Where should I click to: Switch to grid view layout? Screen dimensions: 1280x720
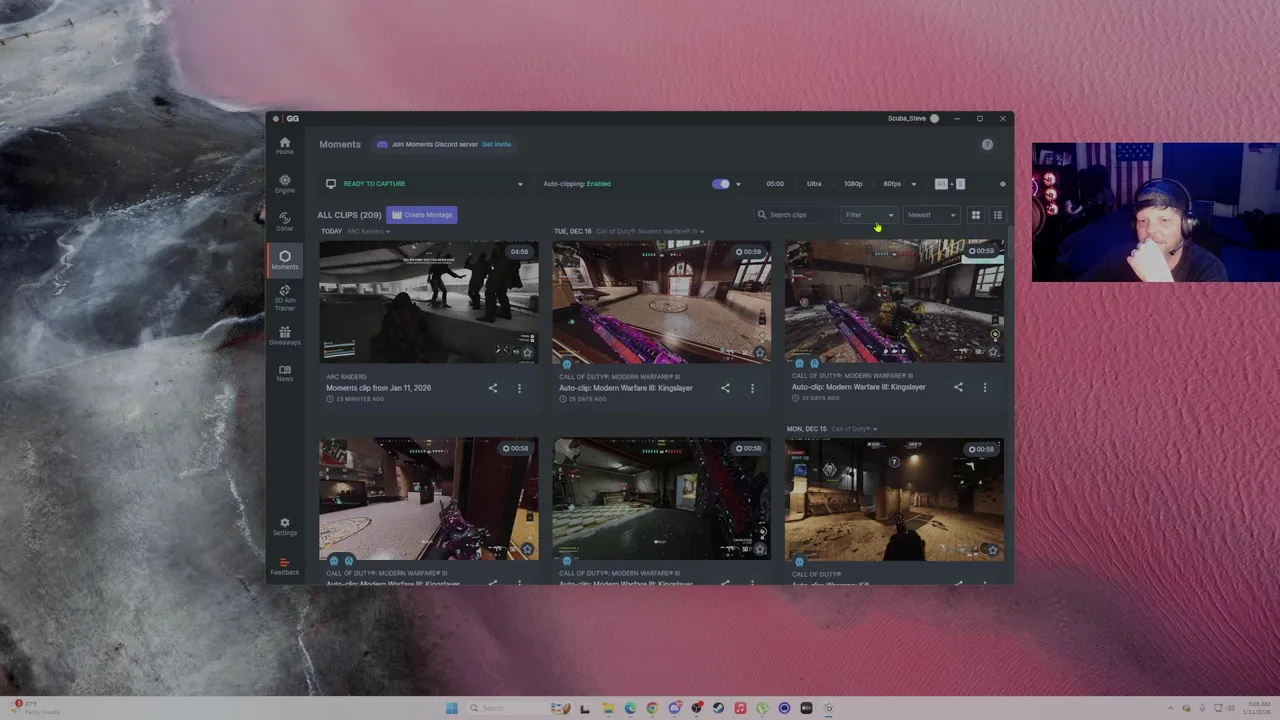point(976,215)
